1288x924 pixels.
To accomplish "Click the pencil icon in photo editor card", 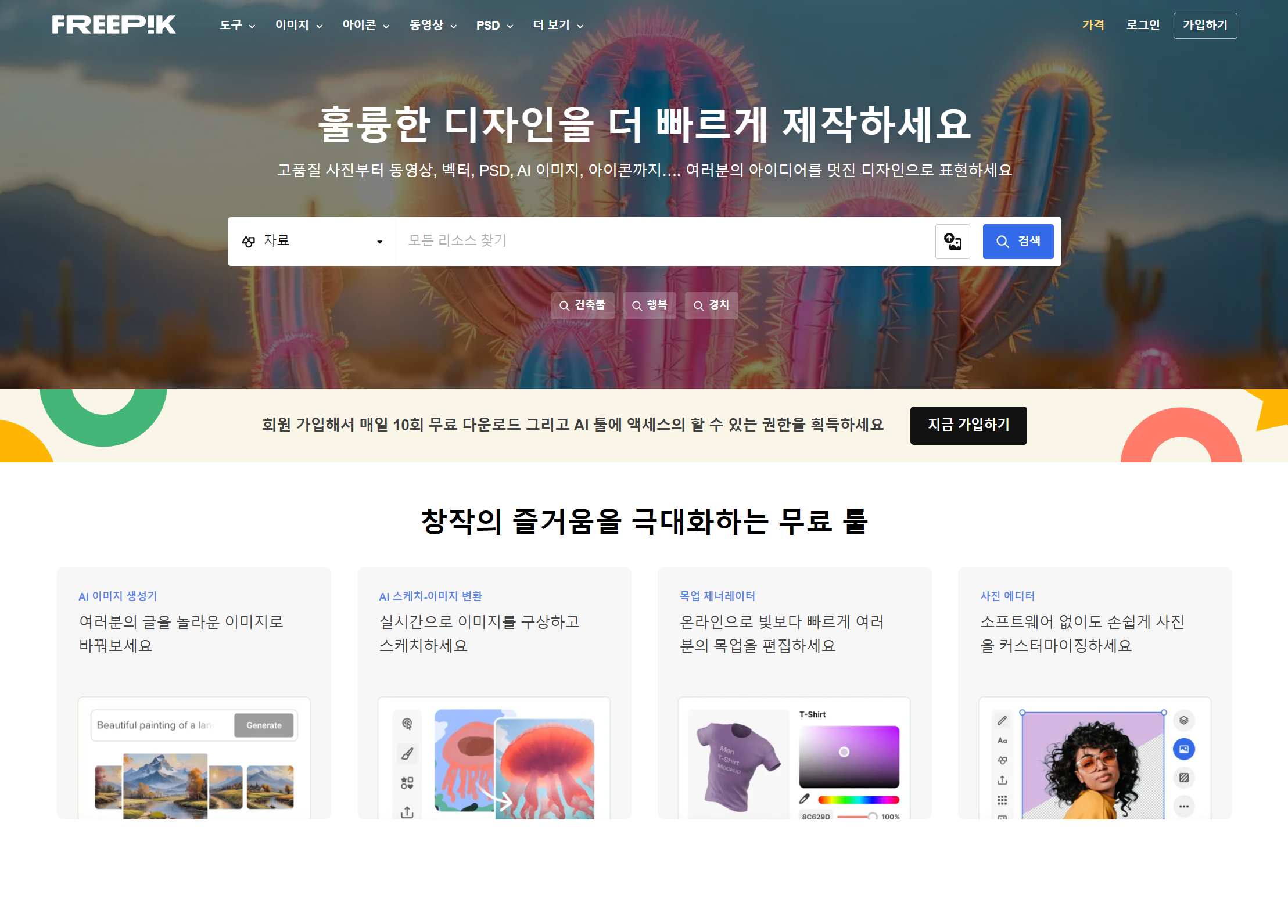I will 1002,720.
